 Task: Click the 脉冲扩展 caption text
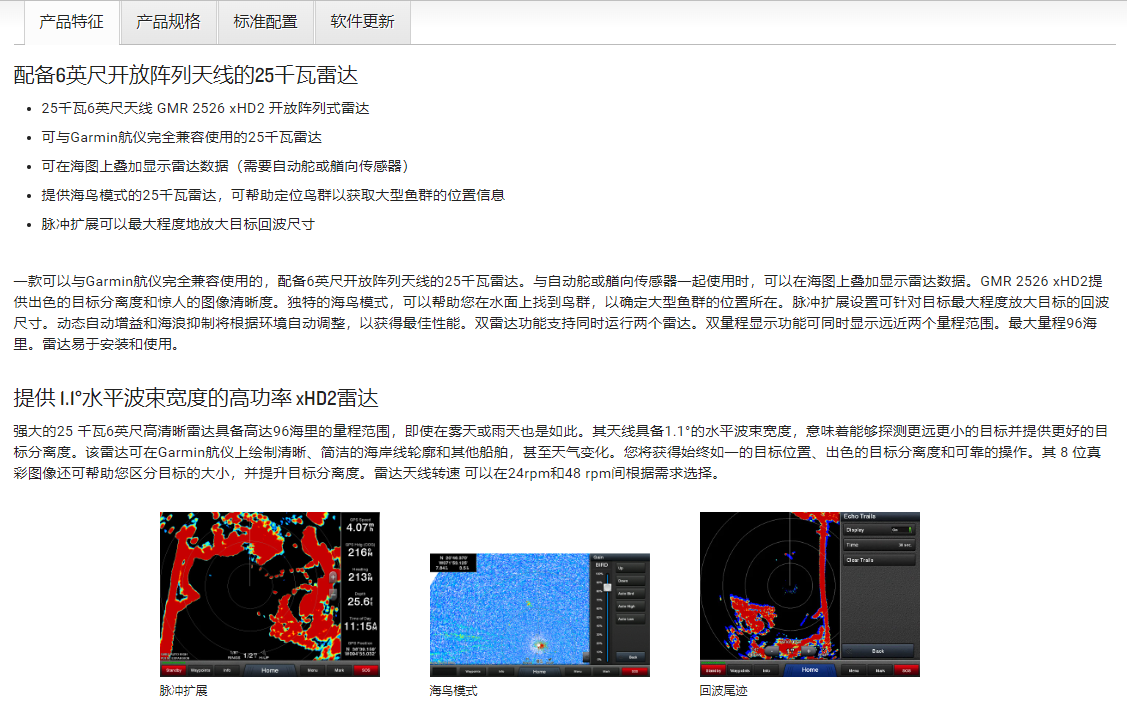184,691
